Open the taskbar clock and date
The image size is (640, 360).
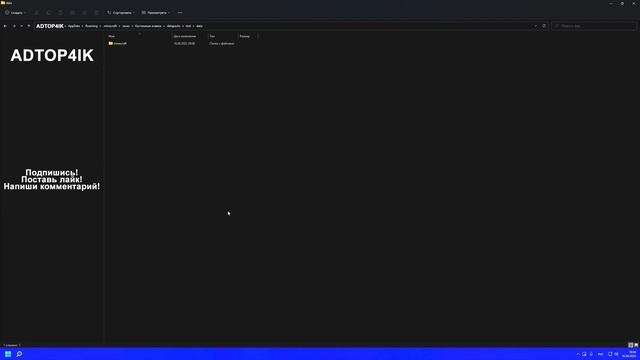click(x=629, y=354)
